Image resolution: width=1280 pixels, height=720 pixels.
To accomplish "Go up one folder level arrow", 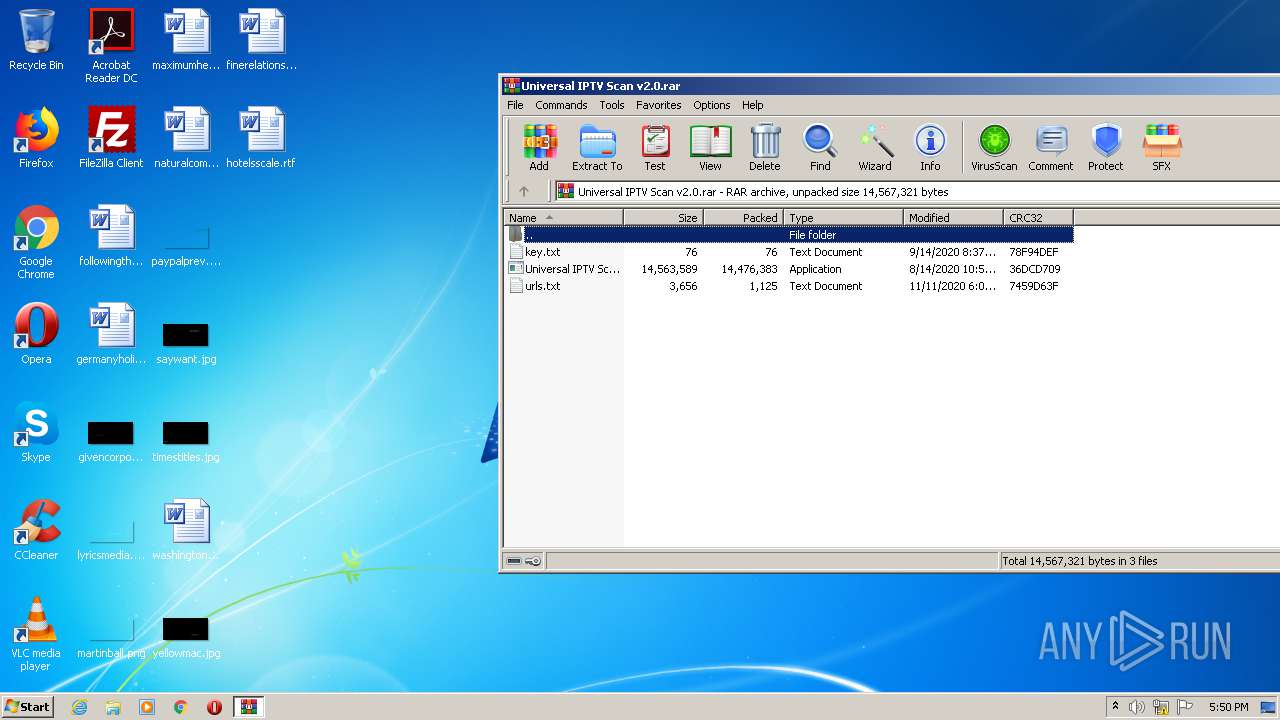I will (x=524, y=191).
